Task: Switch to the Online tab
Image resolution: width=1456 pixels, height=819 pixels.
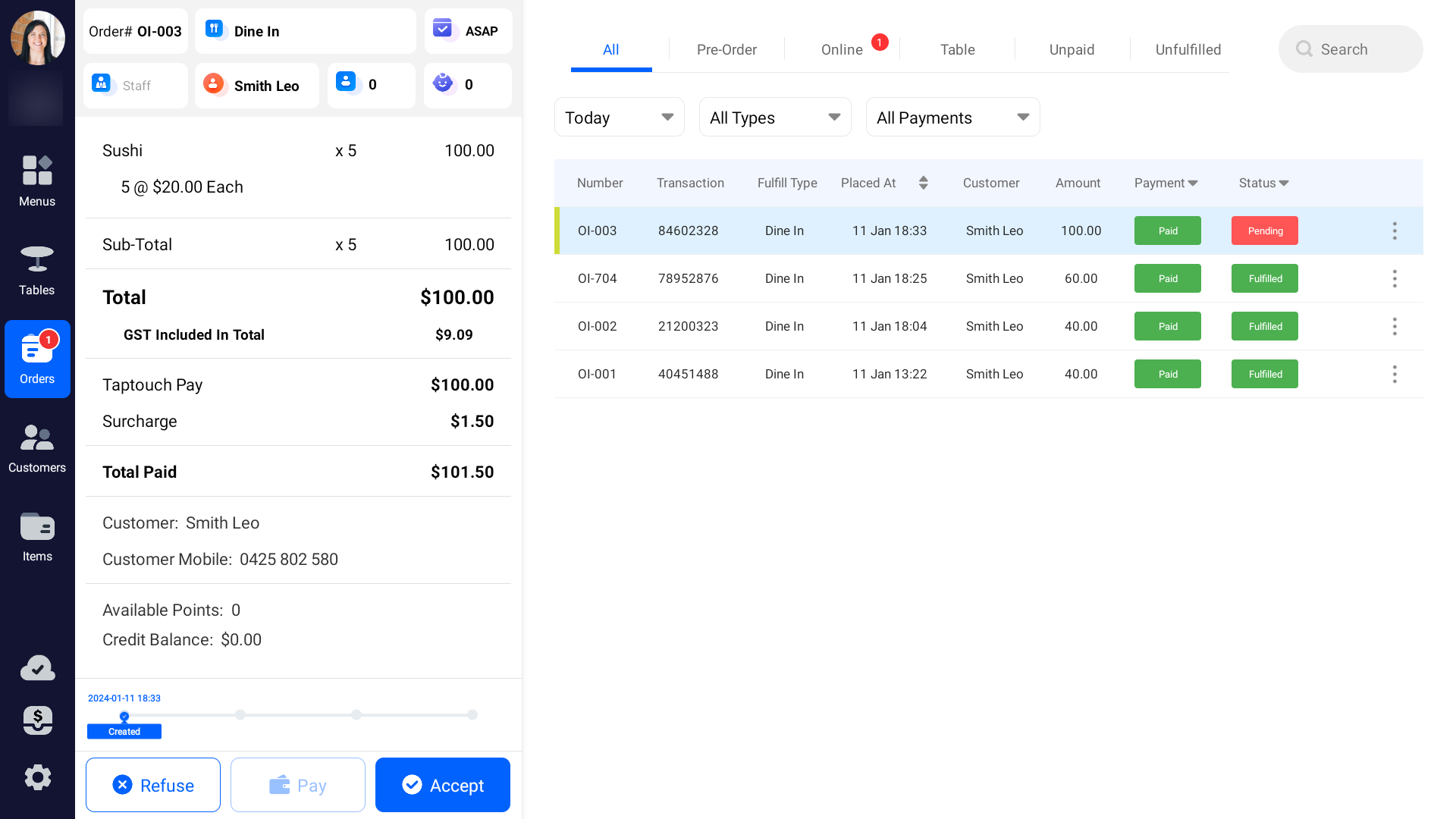Action: tap(842, 49)
